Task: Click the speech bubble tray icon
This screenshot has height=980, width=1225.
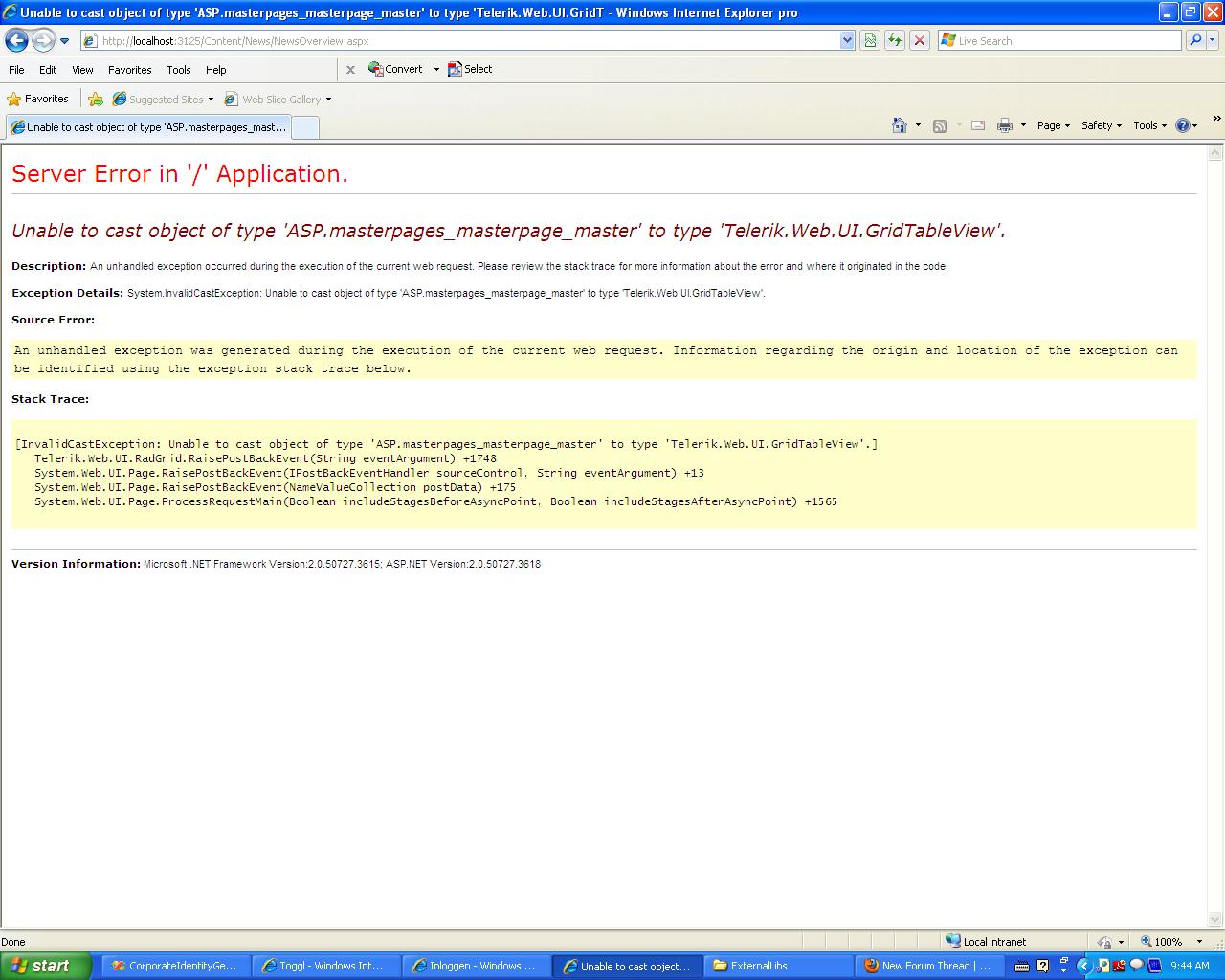Action: pyautogui.click(x=1136, y=966)
